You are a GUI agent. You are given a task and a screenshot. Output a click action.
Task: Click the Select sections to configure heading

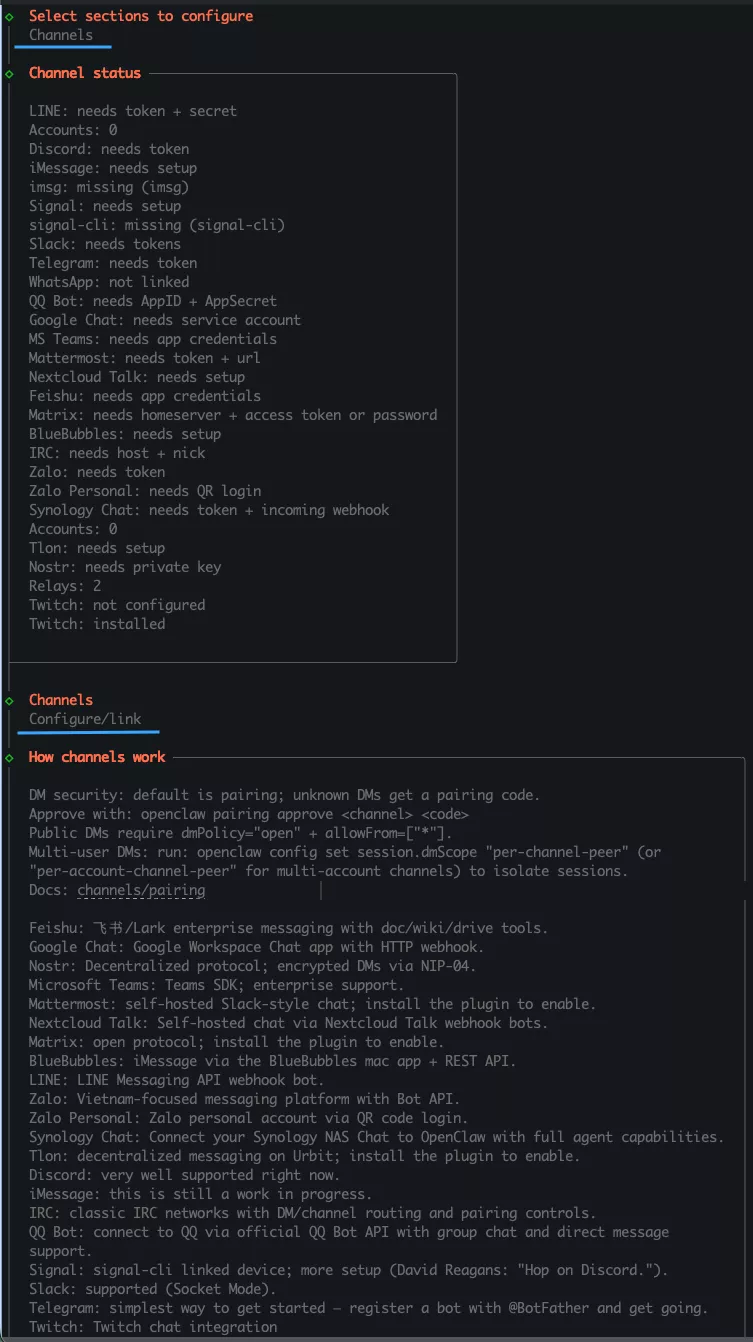tap(141, 16)
